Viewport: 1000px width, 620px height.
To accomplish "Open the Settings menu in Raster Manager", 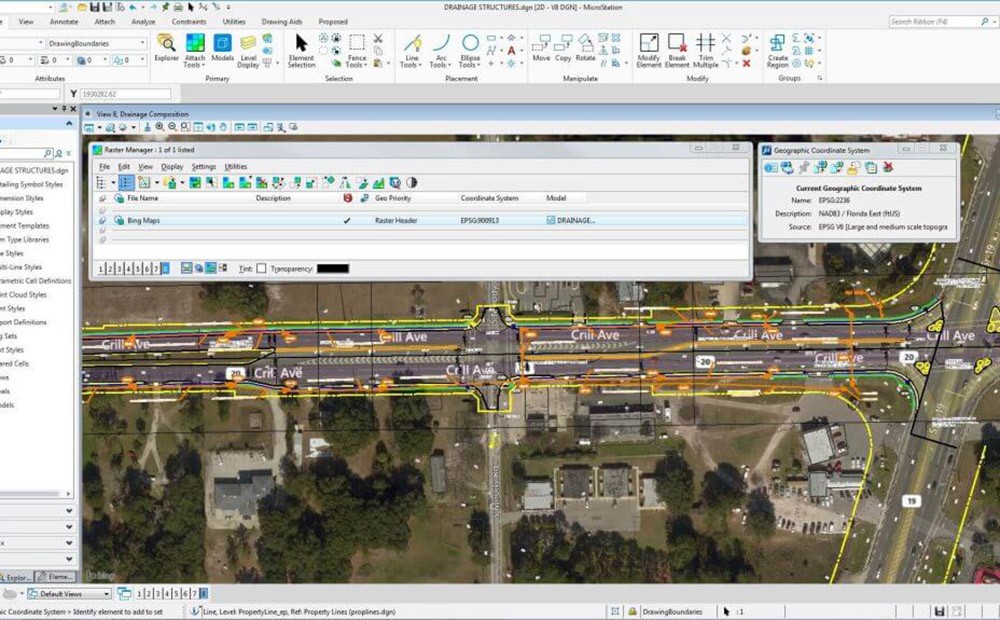I will coord(203,167).
